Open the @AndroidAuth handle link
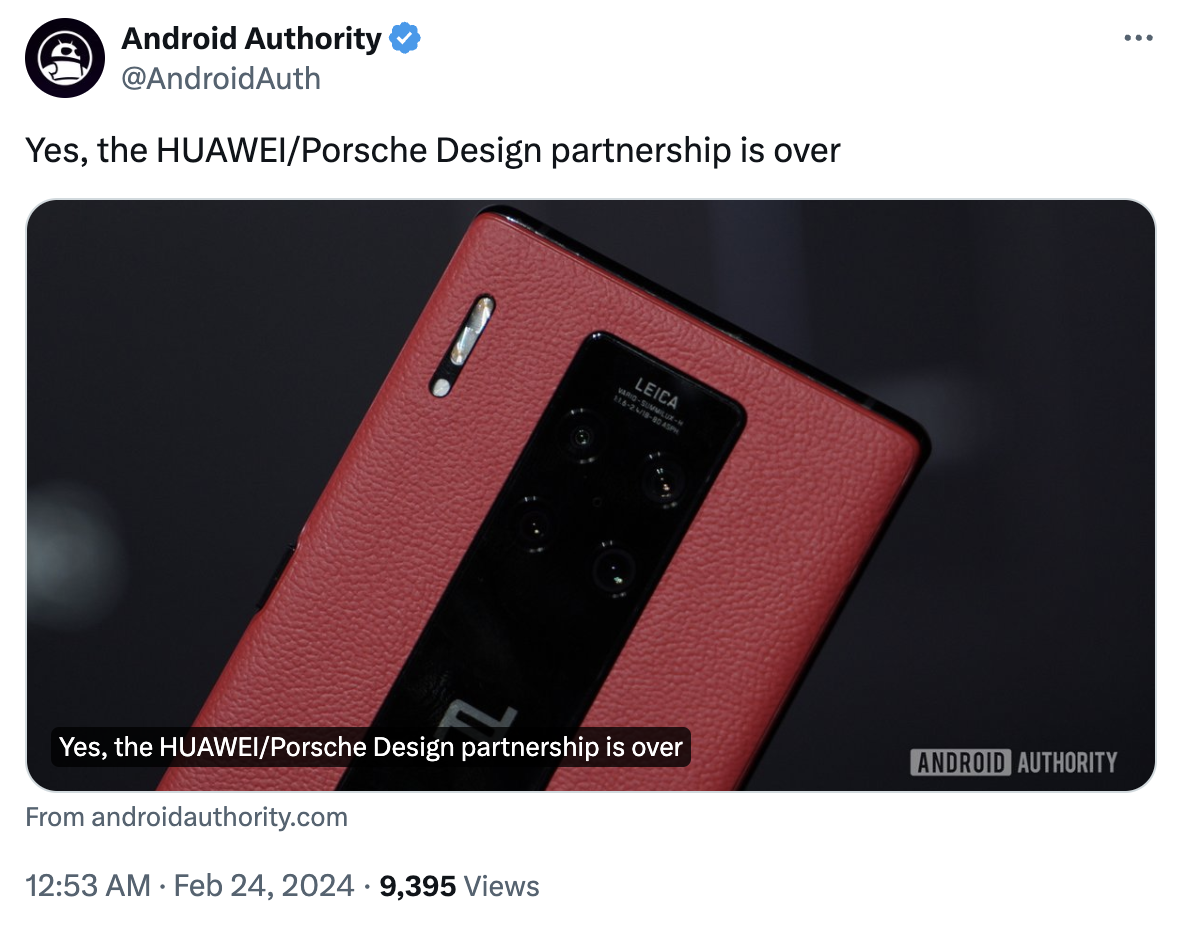 click(x=221, y=78)
